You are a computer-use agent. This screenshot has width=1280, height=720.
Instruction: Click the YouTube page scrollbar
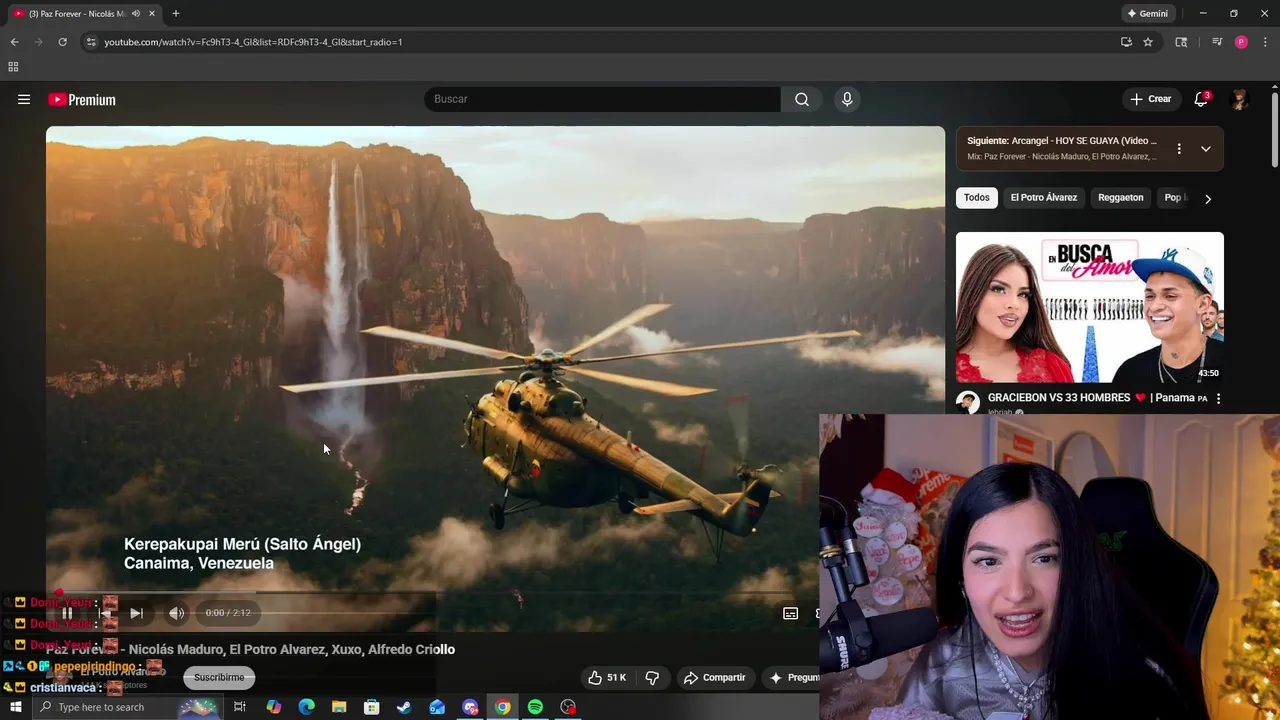(1275, 130)
